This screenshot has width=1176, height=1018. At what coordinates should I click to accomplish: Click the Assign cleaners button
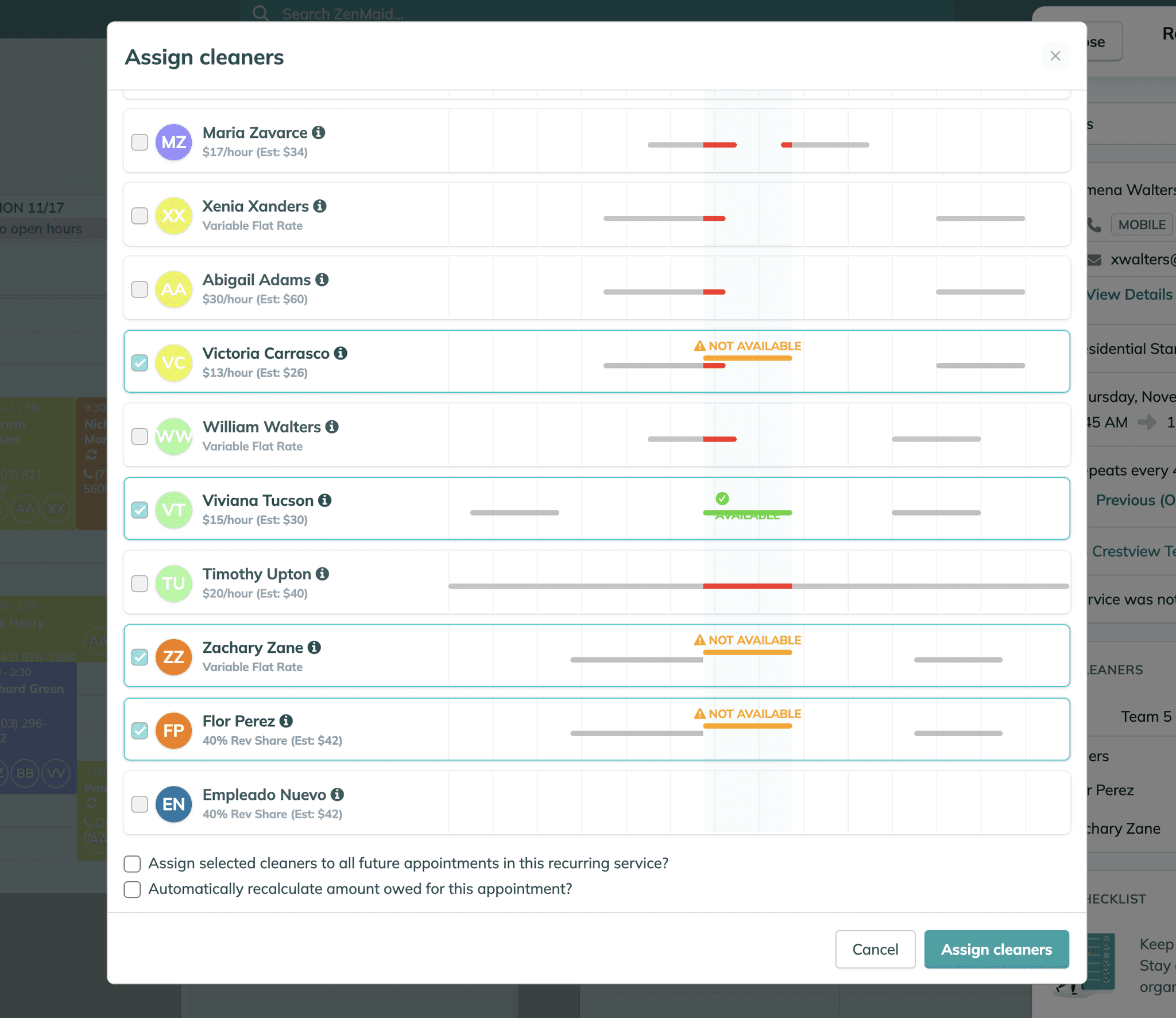(996, 949)
